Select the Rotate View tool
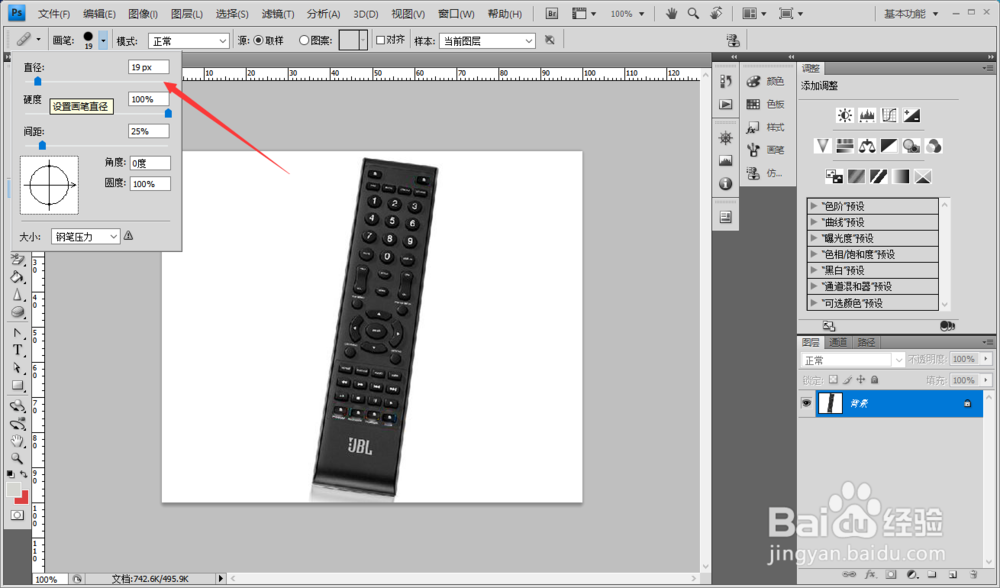This screenshot has width=1000, height=588. click(717, 13)
